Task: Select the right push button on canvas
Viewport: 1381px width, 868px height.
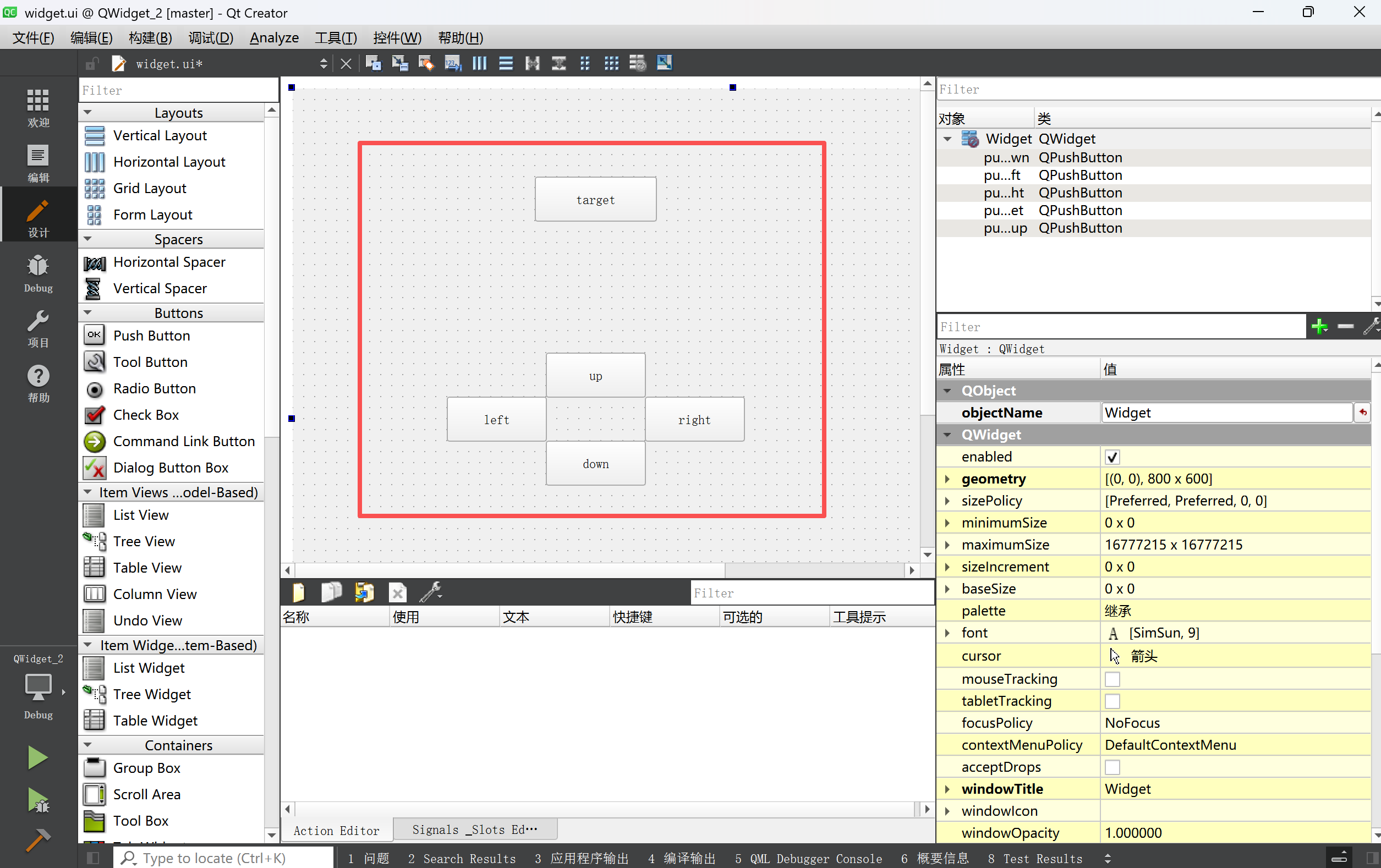Action: [694, 420]
